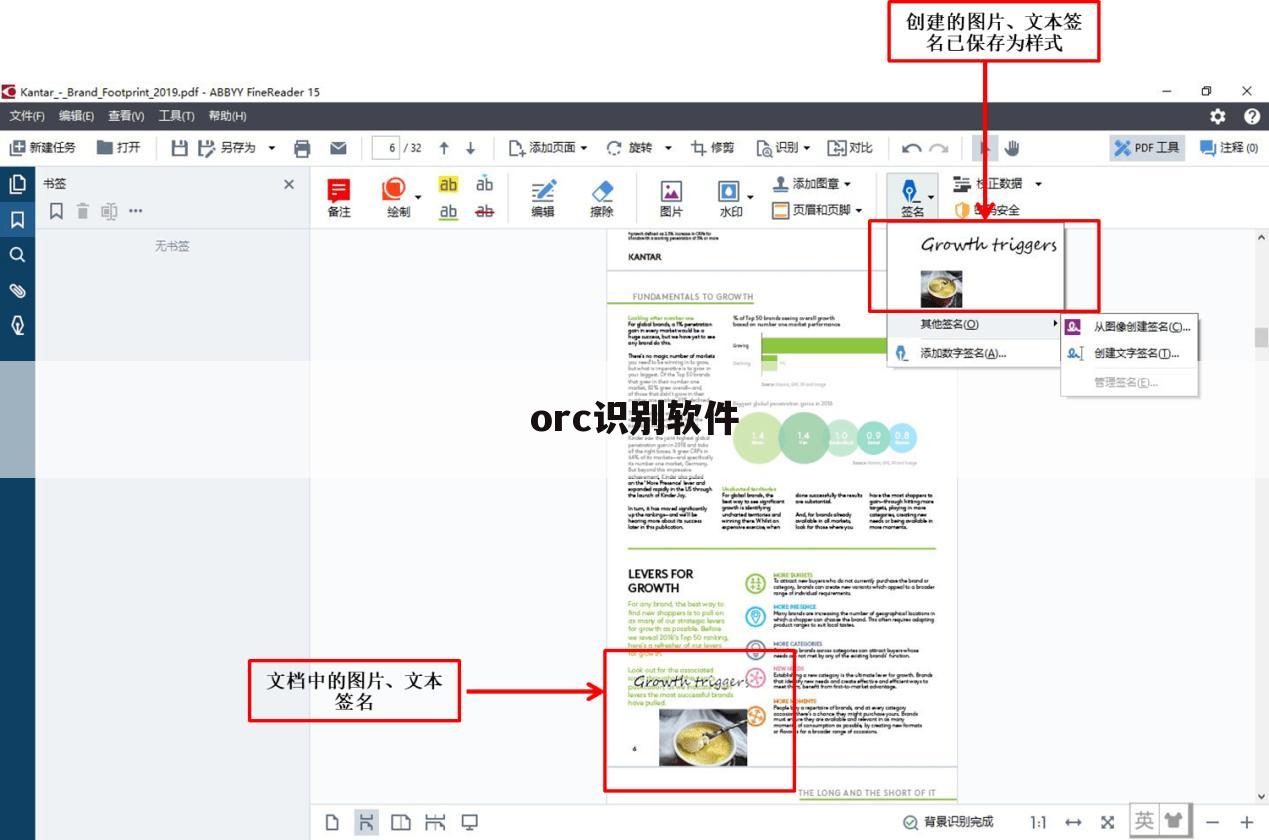Open the Pages panel in sidebar
This screenshot has width=1269, height=840.
pyautogui.click(x=17, y=184)
